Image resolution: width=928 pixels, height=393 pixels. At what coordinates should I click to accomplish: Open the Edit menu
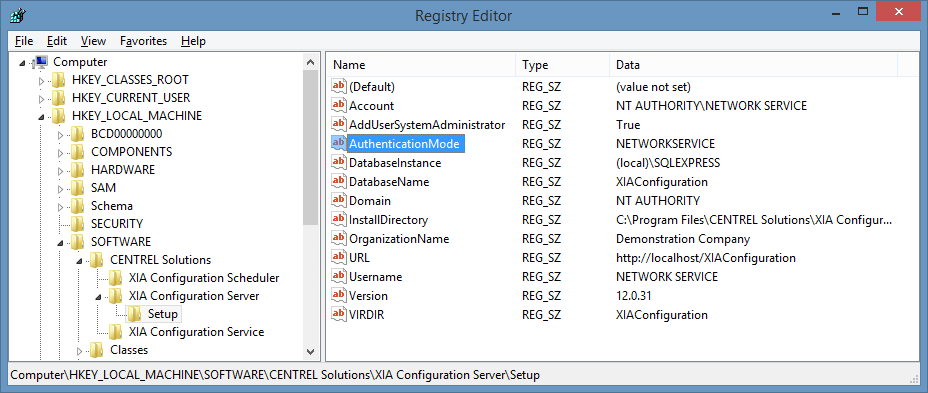click(x=57, y=41)
